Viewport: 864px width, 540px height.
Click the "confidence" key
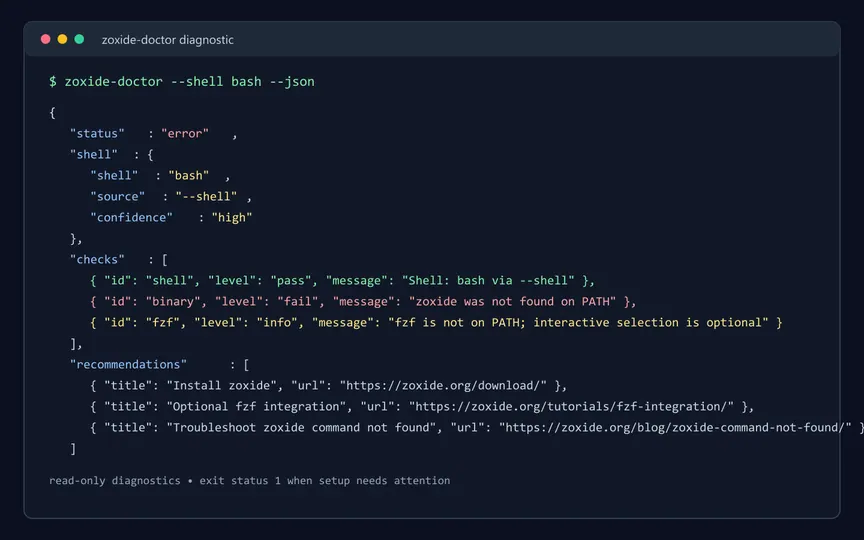click(131, 217)
